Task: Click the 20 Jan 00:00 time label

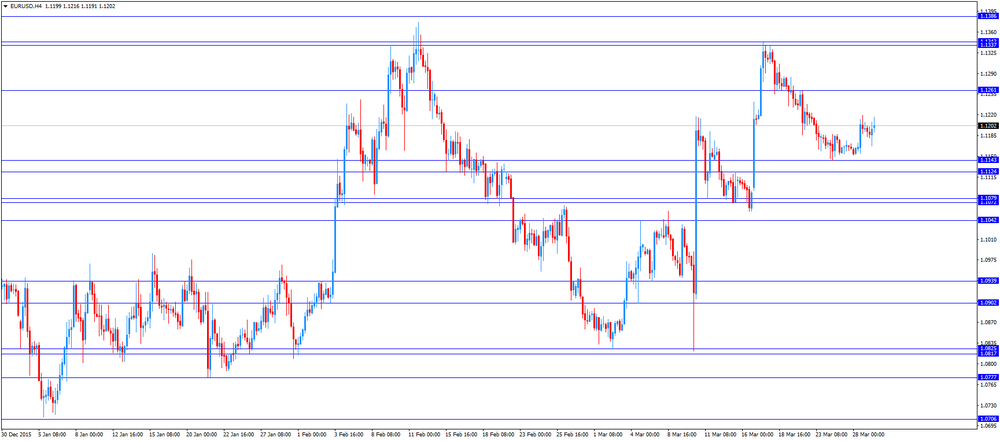Action: pyautogui.click(x=201, y=434)
